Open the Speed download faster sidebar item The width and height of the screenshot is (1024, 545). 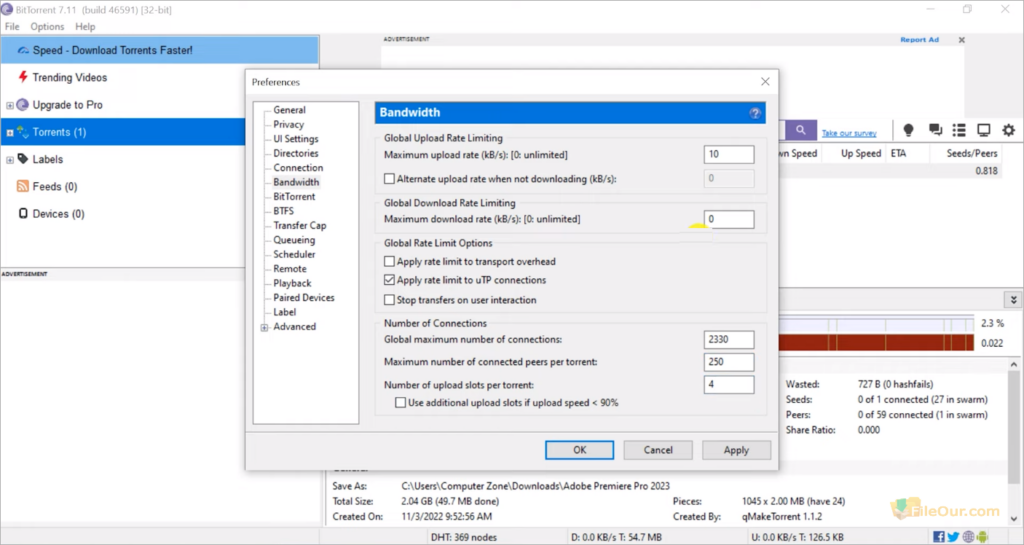159,50
